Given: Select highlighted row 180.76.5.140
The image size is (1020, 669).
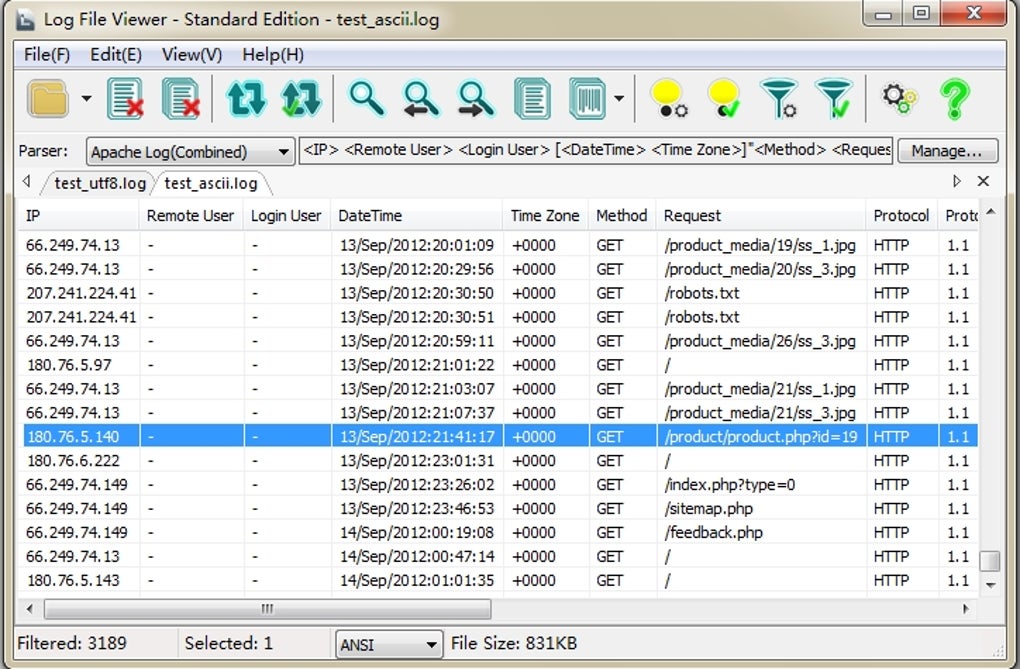Looking at the screenshot, I should (500, 437).
